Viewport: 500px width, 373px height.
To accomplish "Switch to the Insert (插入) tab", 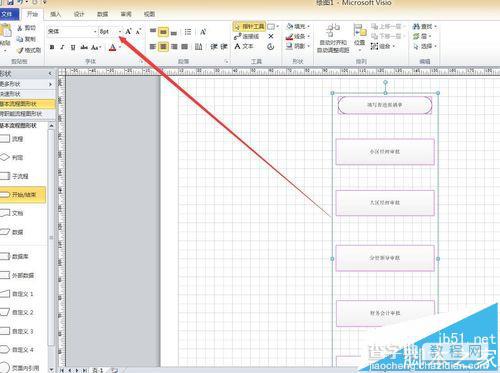I will [55, 14].
